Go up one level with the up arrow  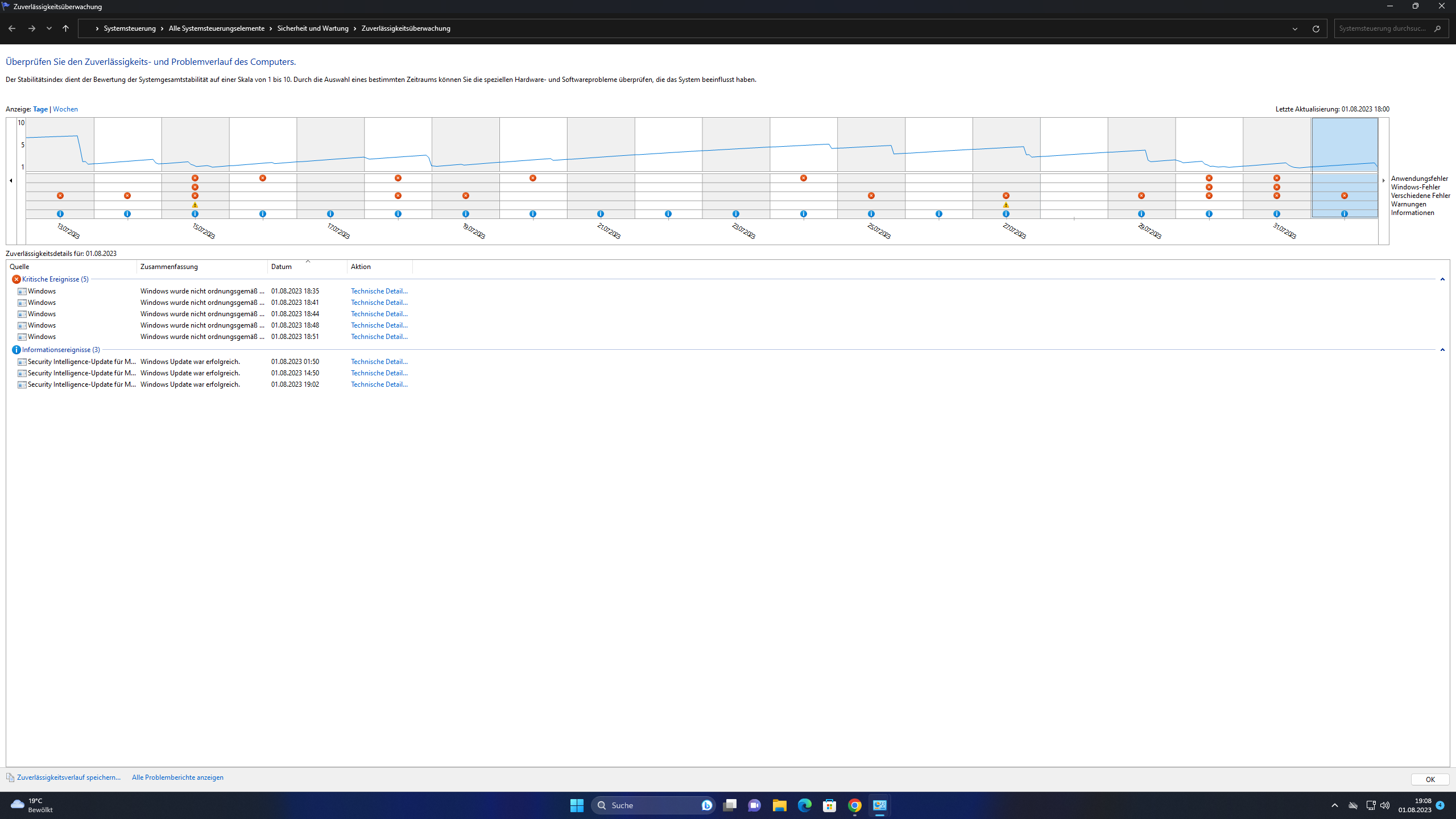tap(66, 28)
